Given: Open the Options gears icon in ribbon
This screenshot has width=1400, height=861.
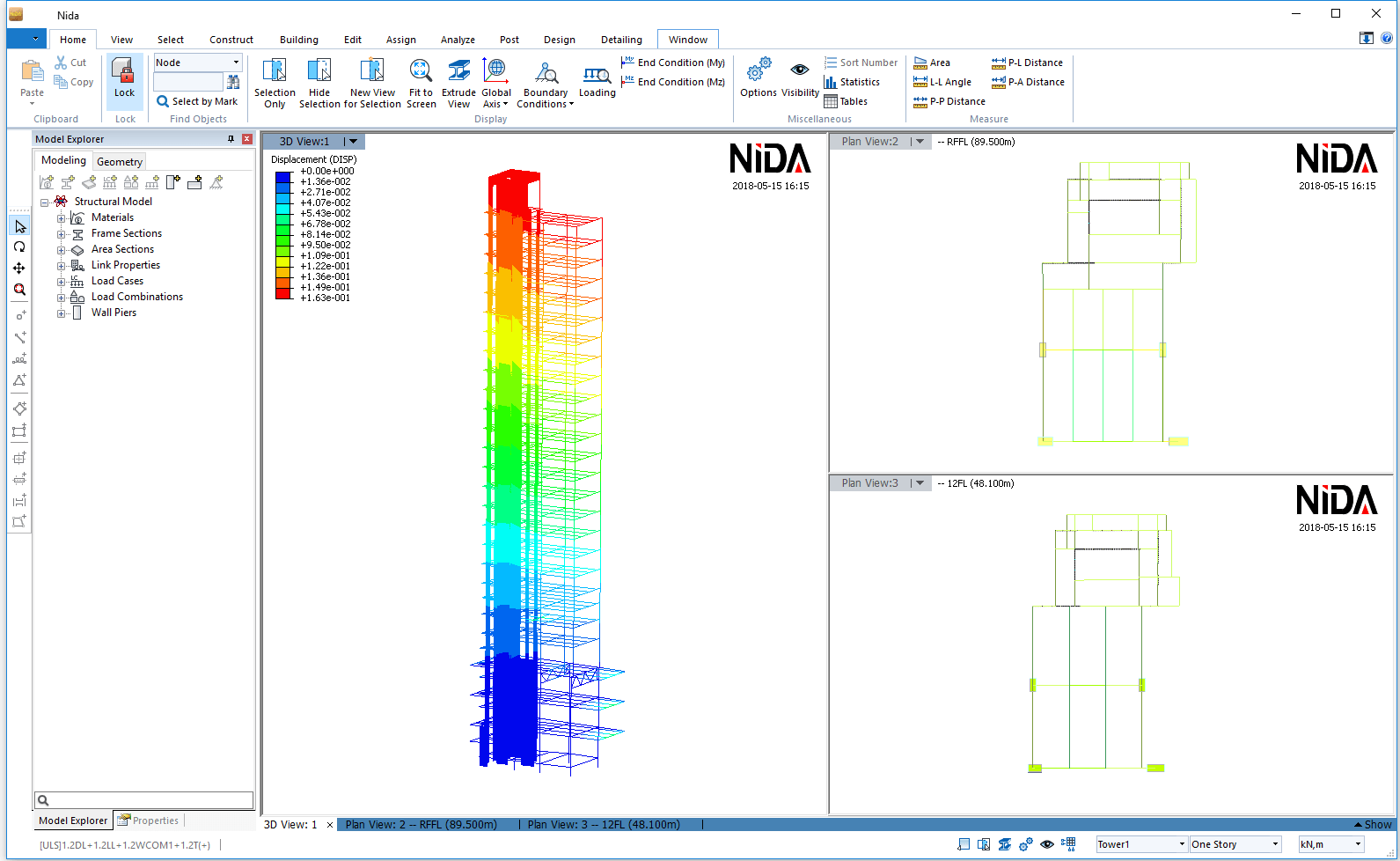Looking at the screenshot, I should tap(759, 70).
